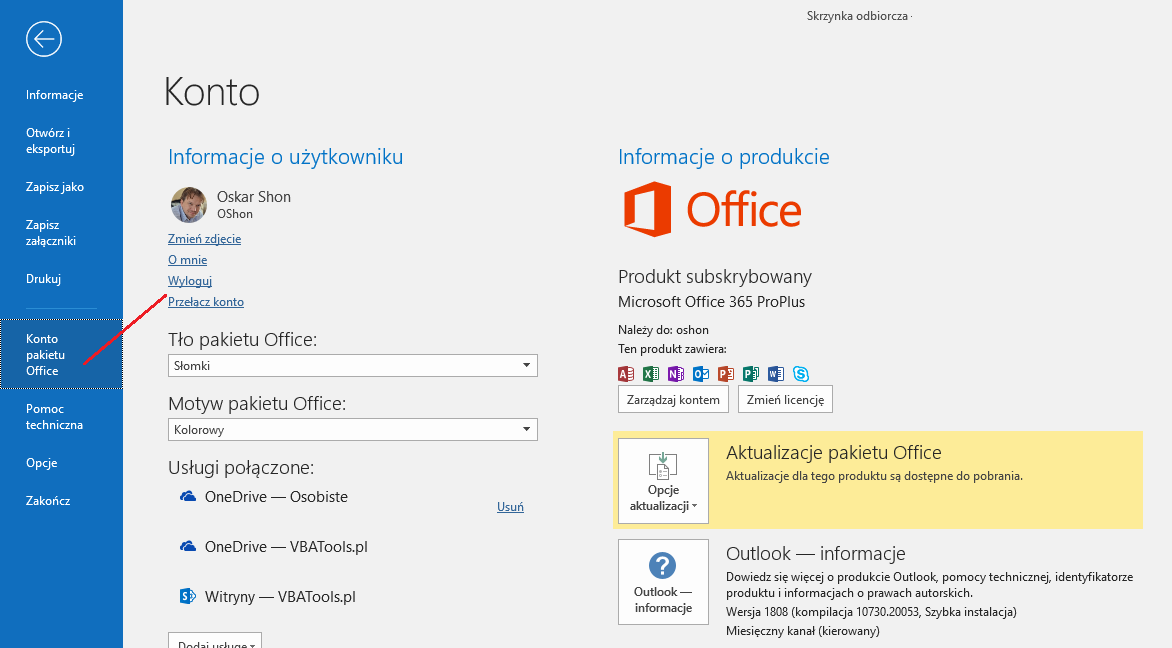This screenshot has height=648, width=1172.
Task: Click the Excel app icon
Action: pyautogui.click(x=651, y=374)
